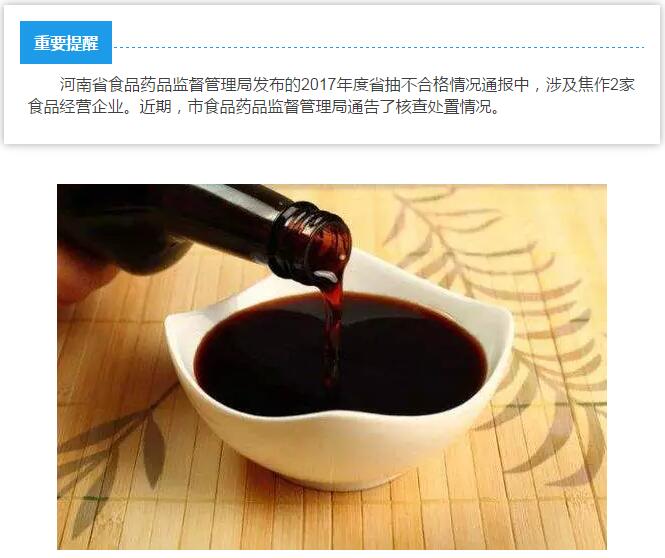The width and height of the screenshot is (665, 558).
Task: Click the words 食品经营企业 on second line
Action: [x=75, y=106]
